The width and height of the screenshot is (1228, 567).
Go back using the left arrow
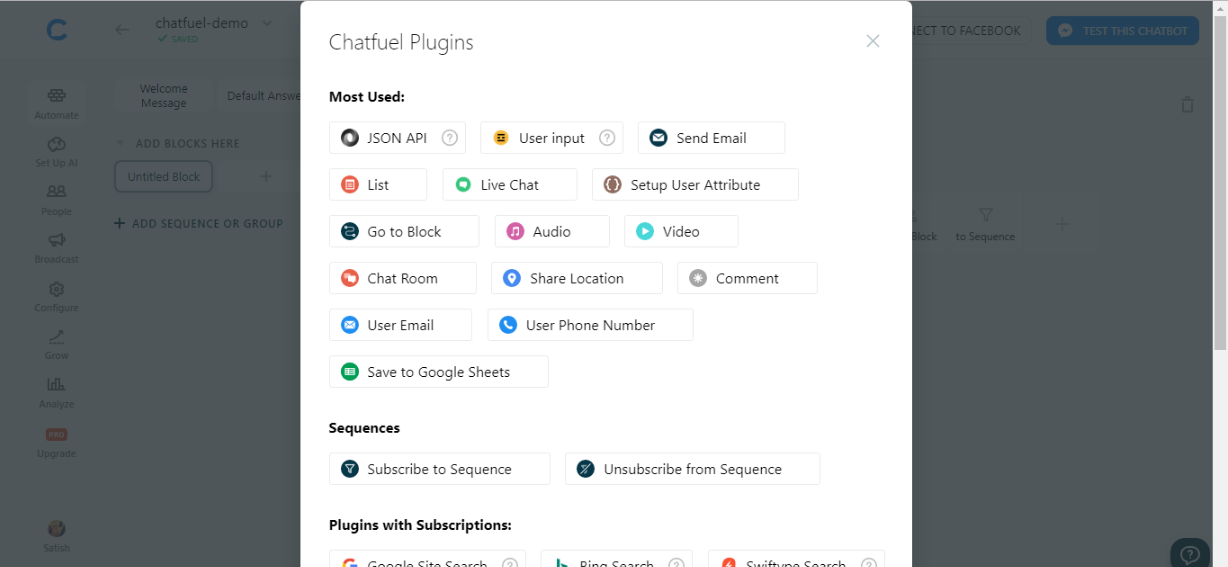122,30
